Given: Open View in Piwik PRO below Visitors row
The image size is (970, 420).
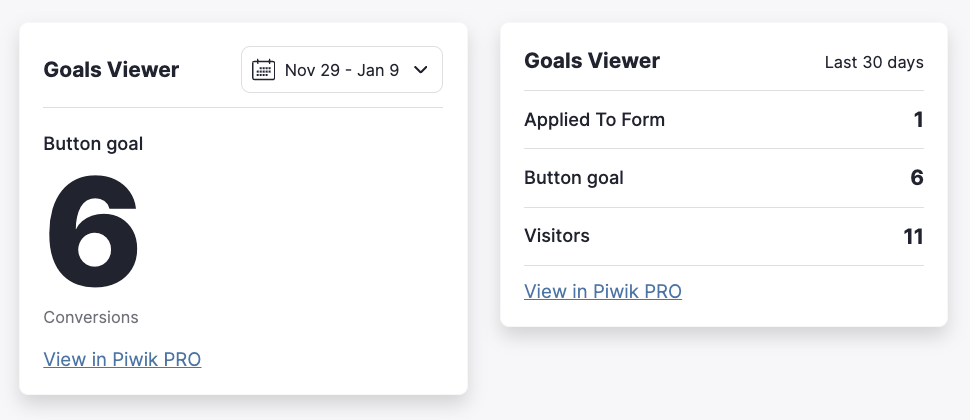Looking at the screenshot, I should point(603,291).
